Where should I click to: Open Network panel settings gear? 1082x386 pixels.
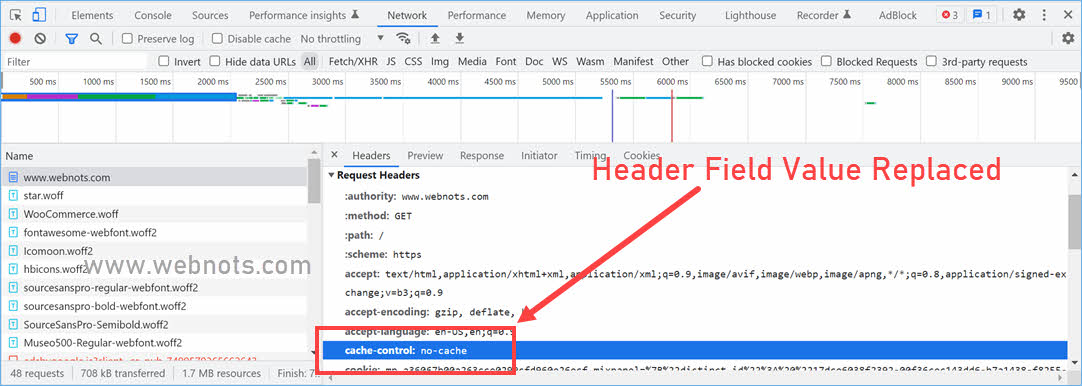[1068, 39]
